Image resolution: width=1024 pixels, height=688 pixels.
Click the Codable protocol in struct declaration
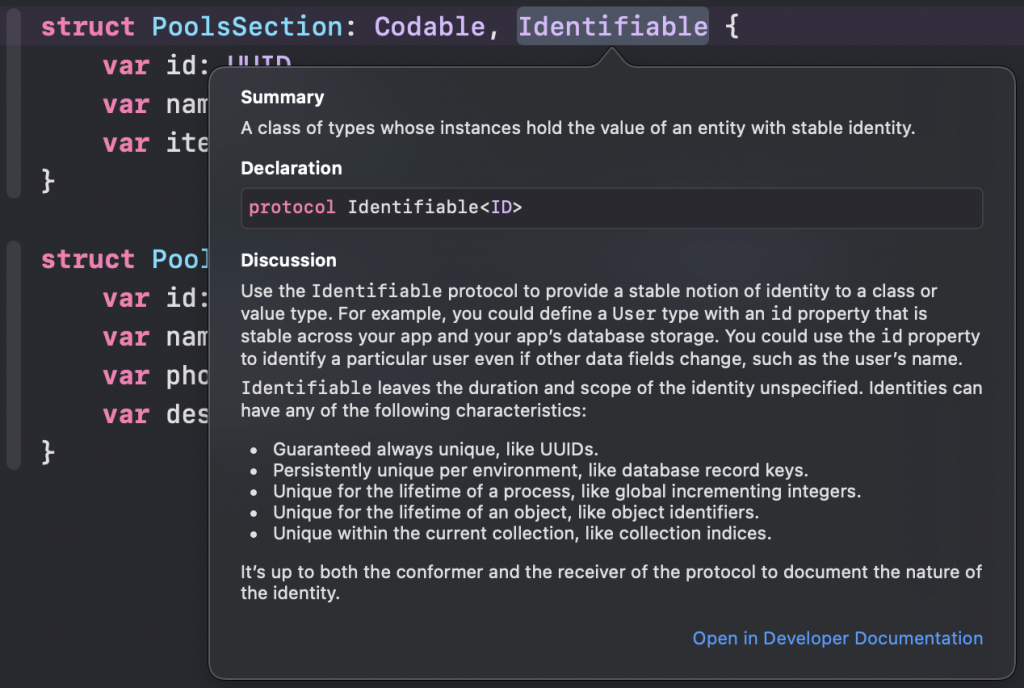click(429, 27)
